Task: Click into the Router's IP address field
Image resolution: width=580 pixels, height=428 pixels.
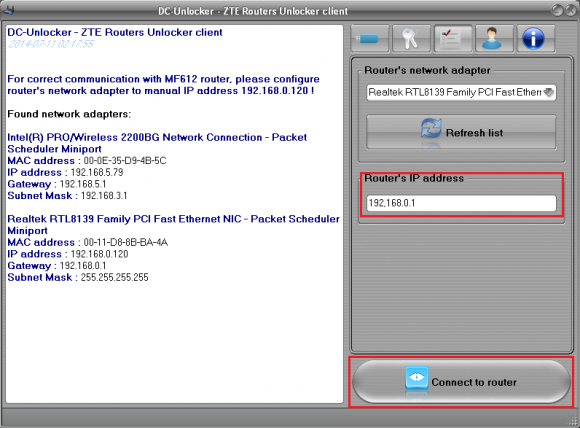Action: pos(461,203)
